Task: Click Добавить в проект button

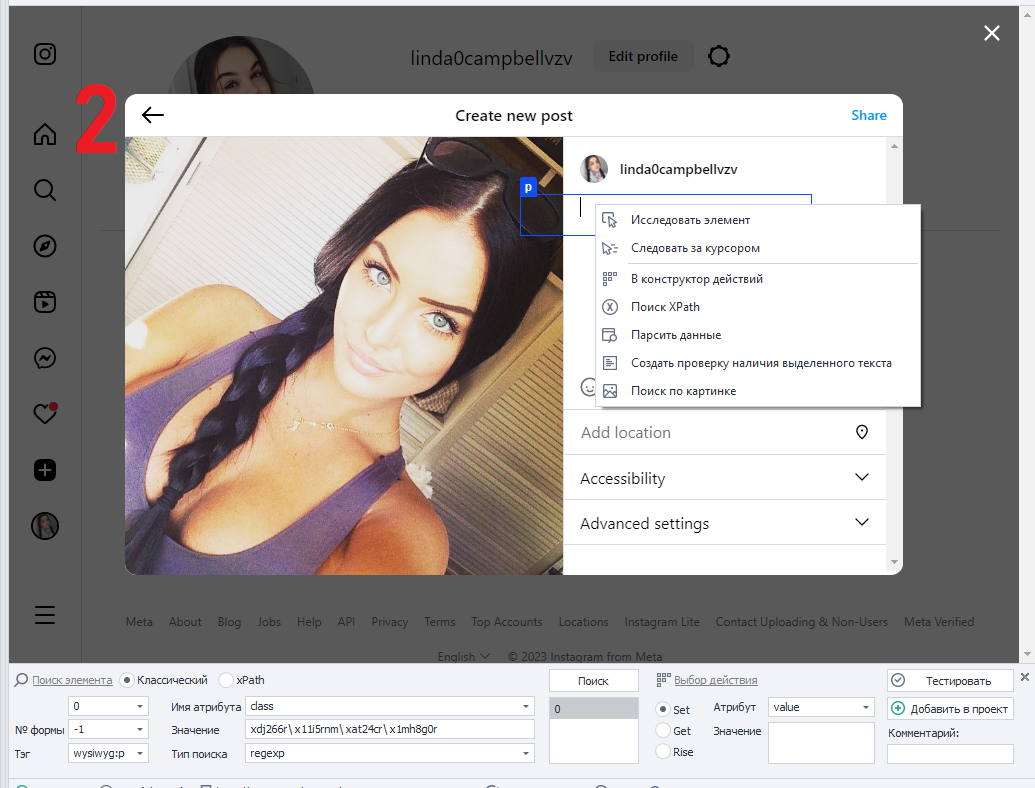Action: click(950, 709)
